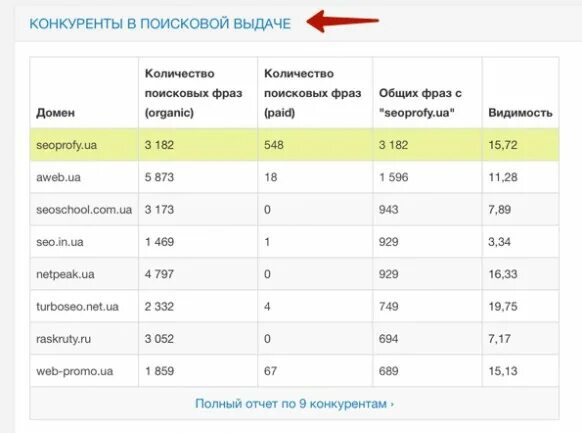Click organic value 3 052 for raskruty.ru
582x433 pixels.
click(159, 339)
